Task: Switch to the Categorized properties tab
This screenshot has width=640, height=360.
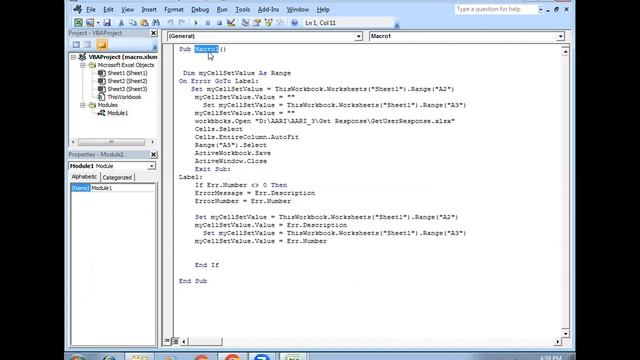Action: tap(117, 178)
